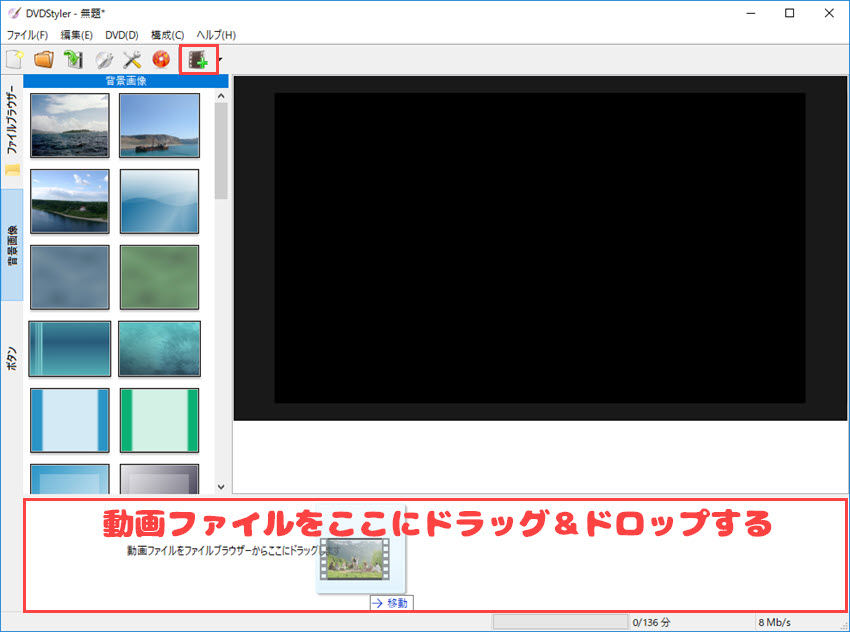The height and width of the screenshot is (632, 850).
Task: Create a new DVD project
Action: click(12, 59)
